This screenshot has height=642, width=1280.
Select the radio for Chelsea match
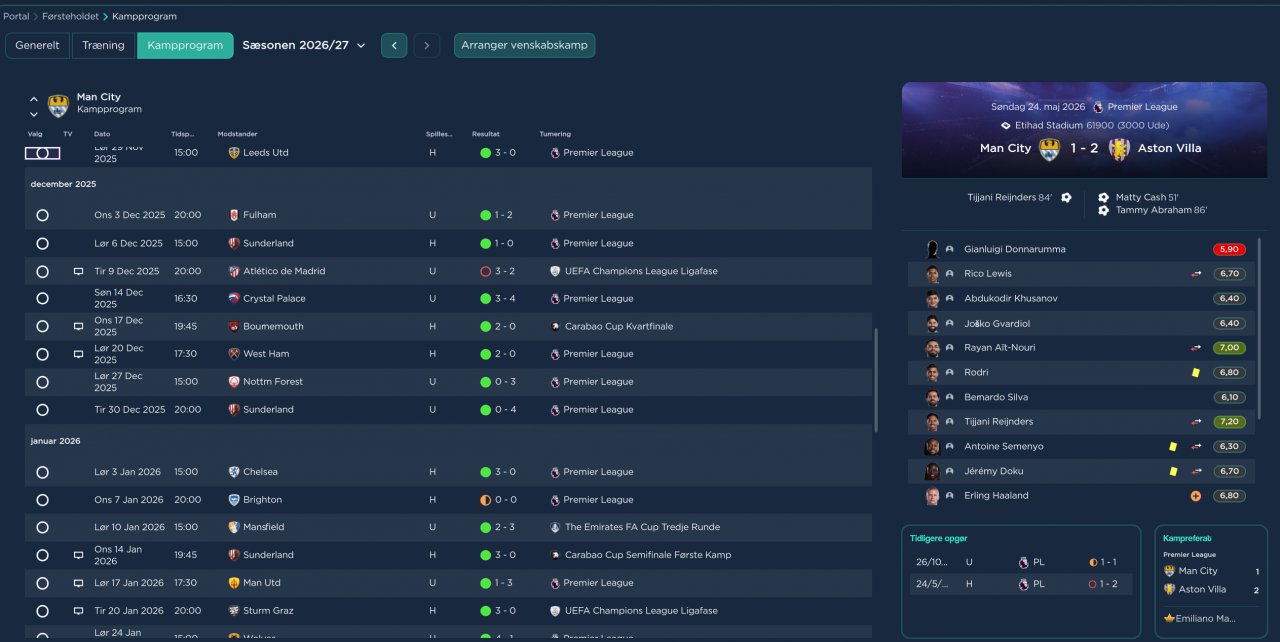pos(42,472)
